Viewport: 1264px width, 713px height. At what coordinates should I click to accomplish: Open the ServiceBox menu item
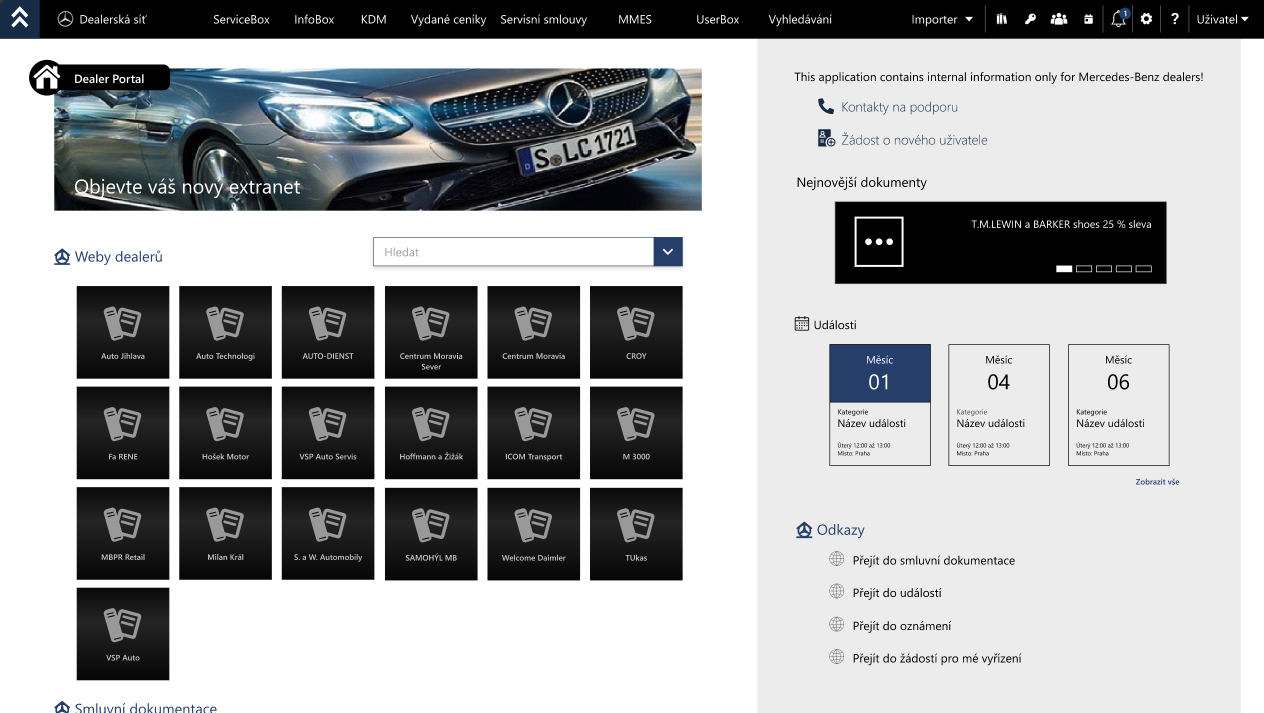click(240, 18)
